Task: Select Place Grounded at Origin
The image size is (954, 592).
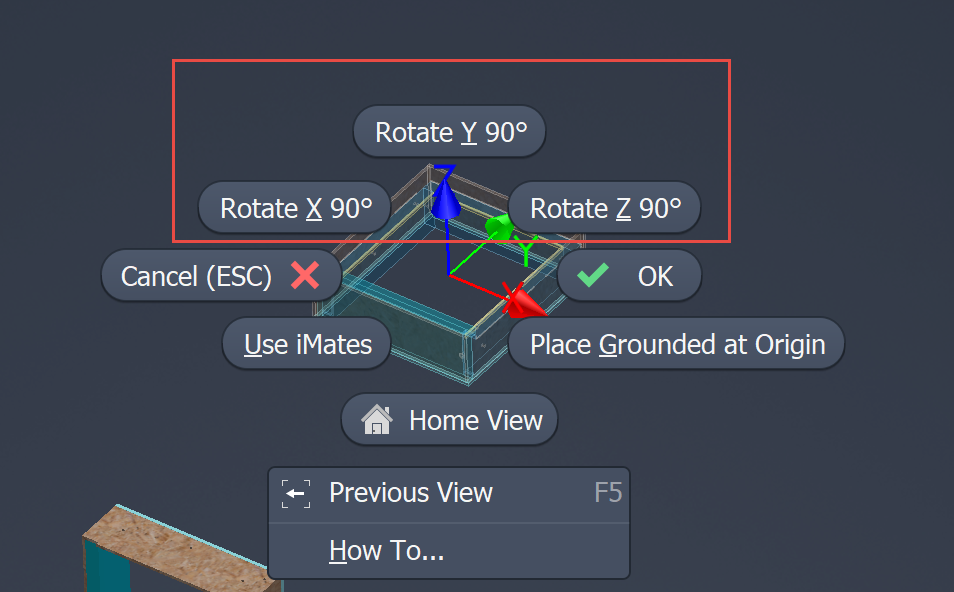Action: pos(677,344)
